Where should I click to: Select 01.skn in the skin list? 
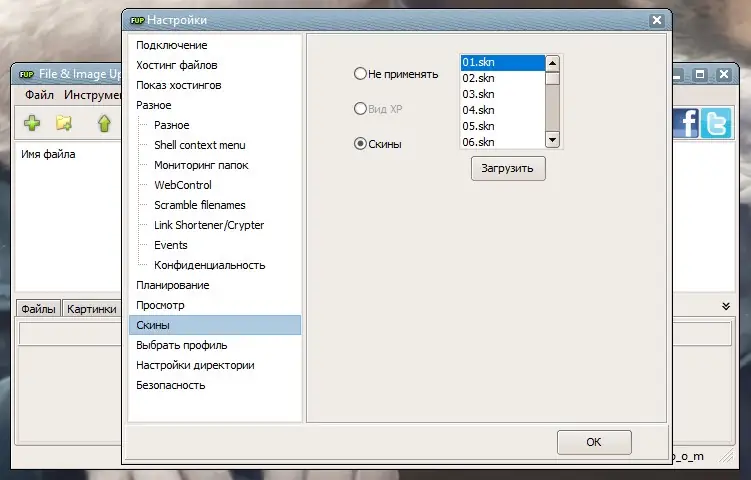click(x=503, y=62)
